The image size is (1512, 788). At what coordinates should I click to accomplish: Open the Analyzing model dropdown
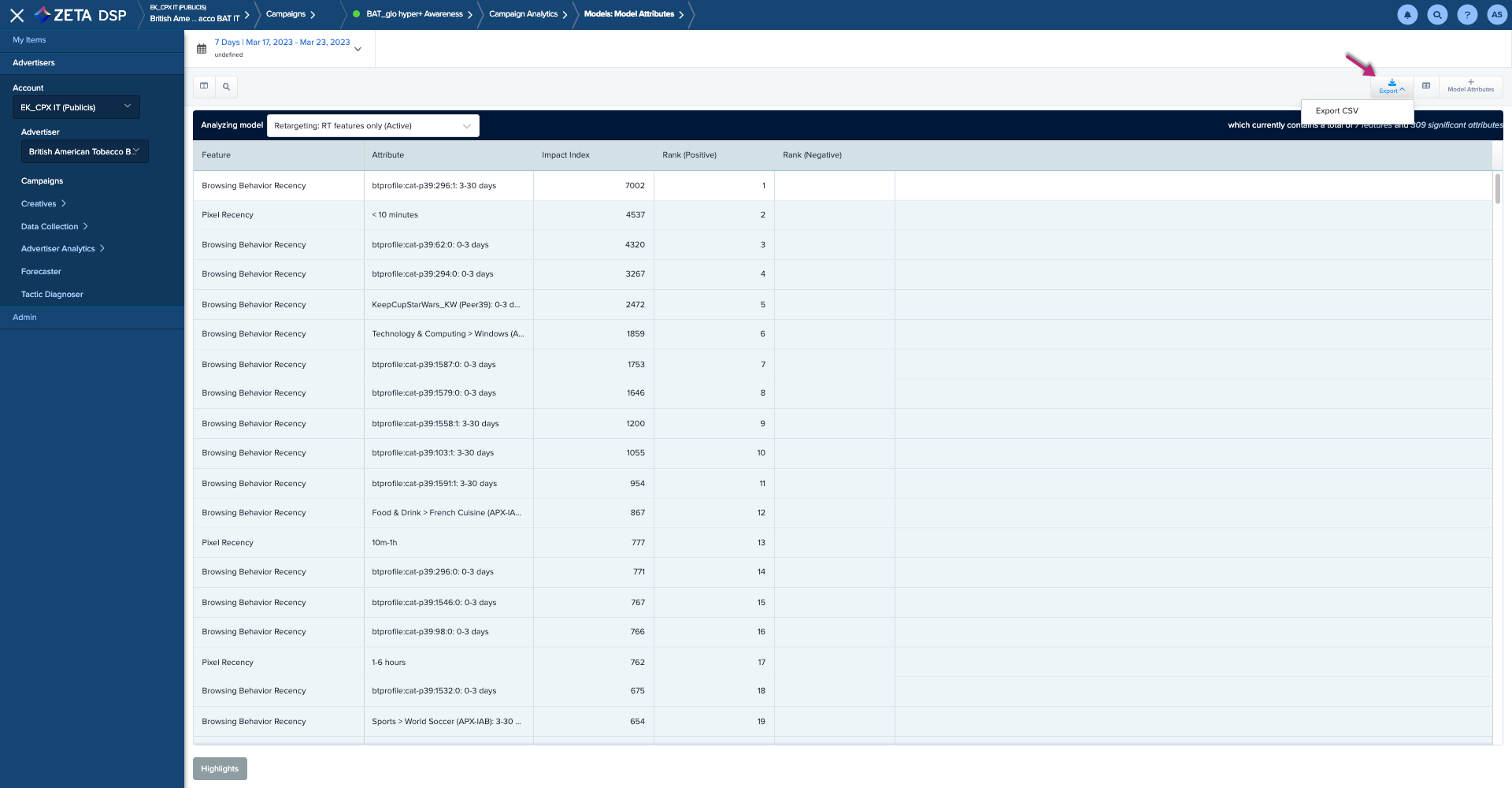372,126
